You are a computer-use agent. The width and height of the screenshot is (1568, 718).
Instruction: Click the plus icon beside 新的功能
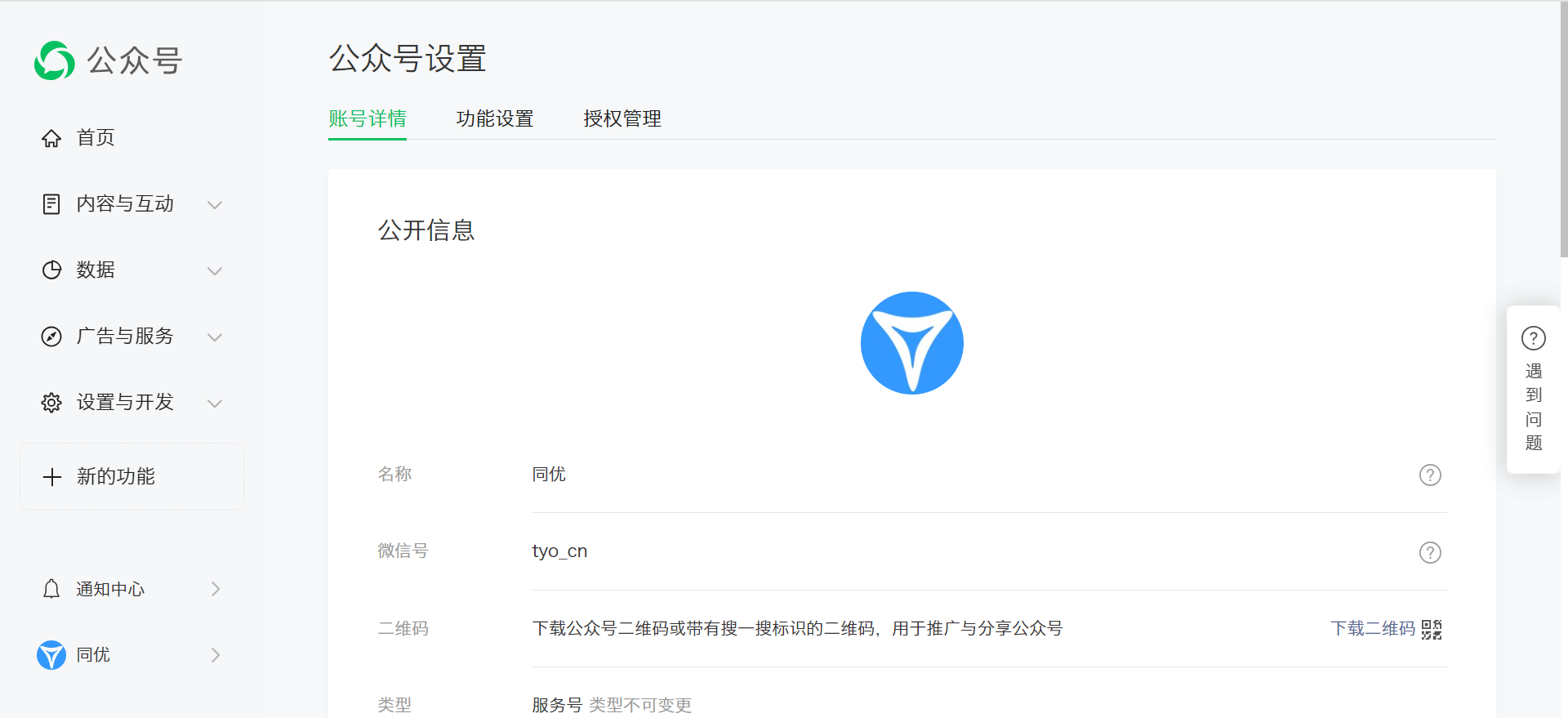(x=52, y=477)
